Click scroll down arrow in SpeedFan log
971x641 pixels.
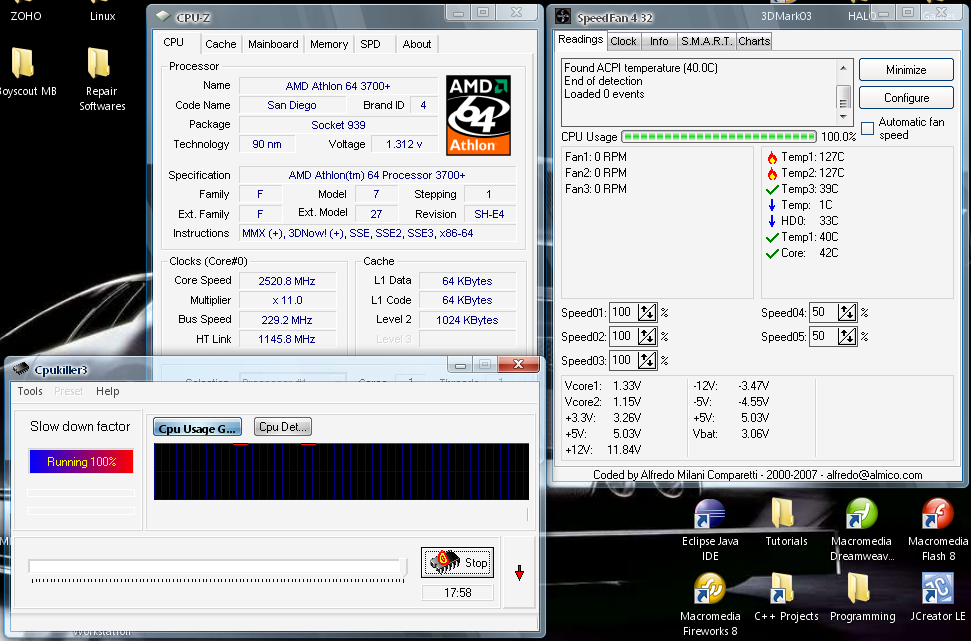pos(843,116)
